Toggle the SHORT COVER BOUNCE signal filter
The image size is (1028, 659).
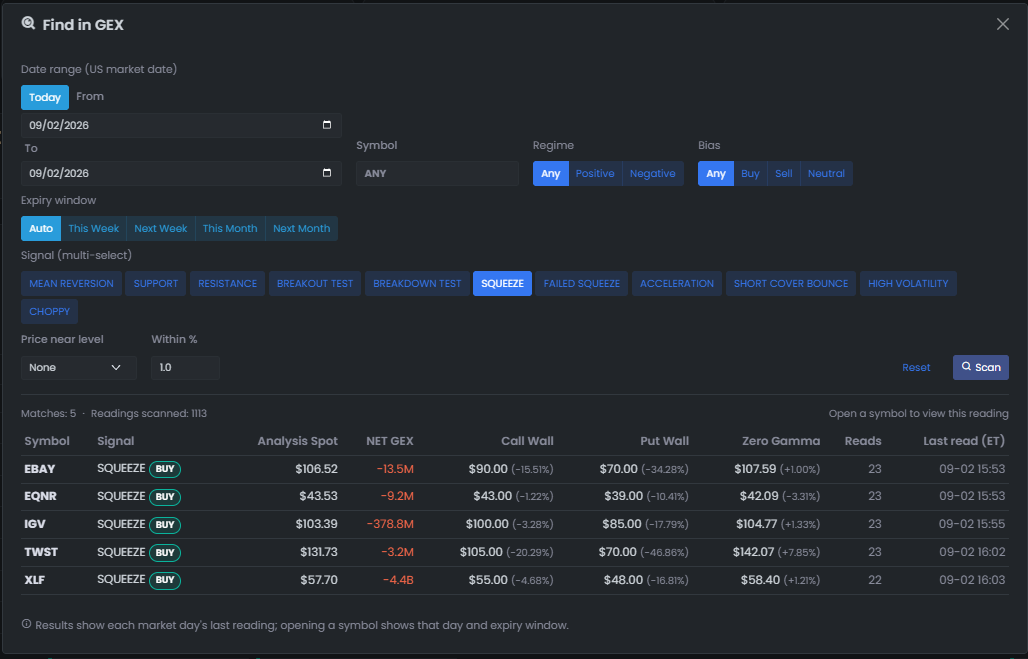click(x=791, y=283)
